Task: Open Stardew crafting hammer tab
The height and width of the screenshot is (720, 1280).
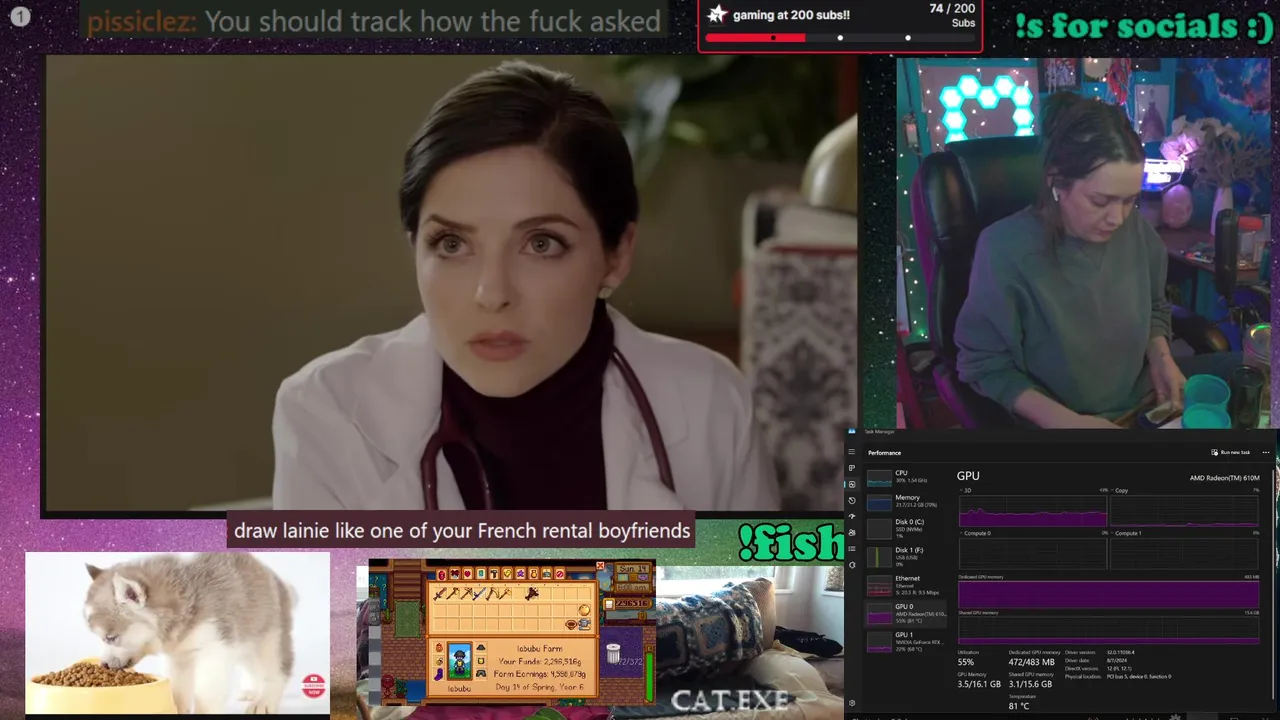Action: (494, 574)
